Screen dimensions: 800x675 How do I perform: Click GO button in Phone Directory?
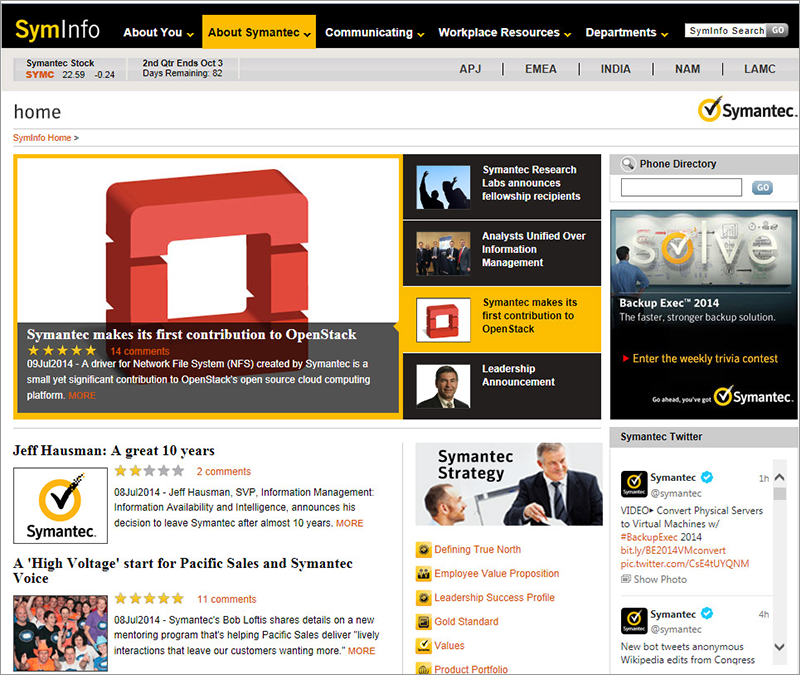762,187
